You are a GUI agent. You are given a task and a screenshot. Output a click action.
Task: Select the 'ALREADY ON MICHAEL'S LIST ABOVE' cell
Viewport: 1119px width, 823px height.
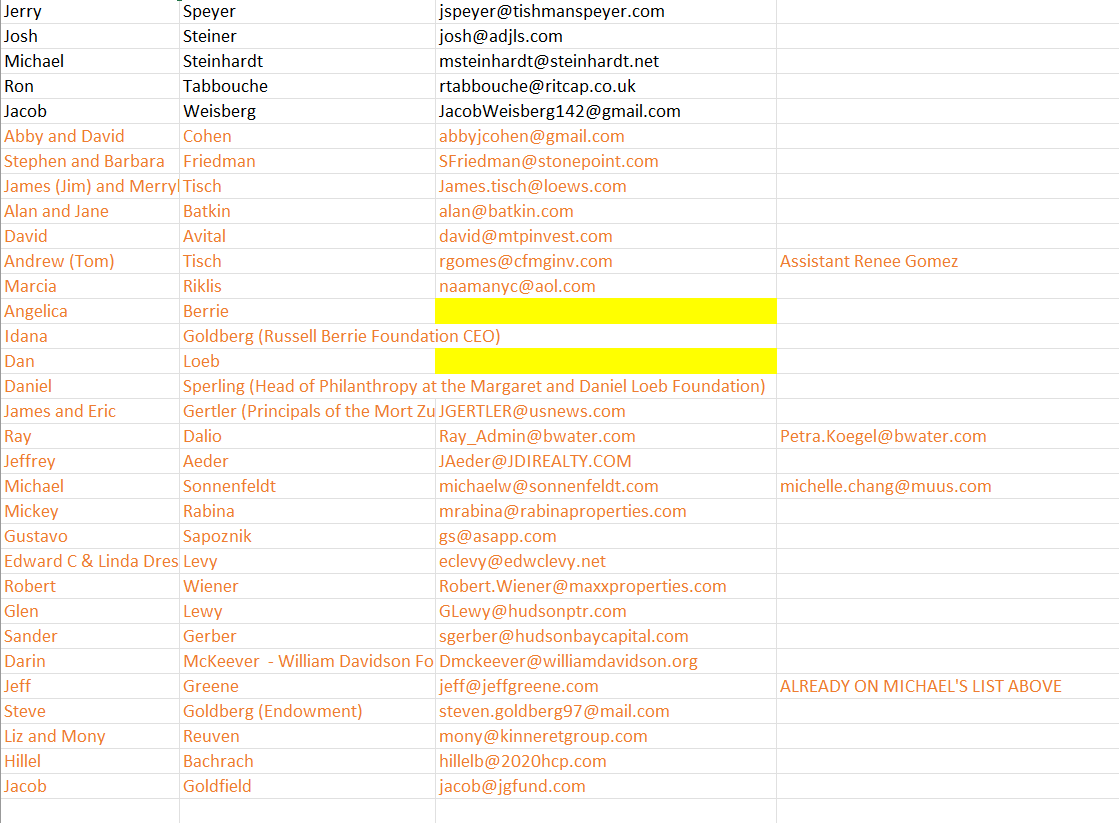tap(920, 686)
